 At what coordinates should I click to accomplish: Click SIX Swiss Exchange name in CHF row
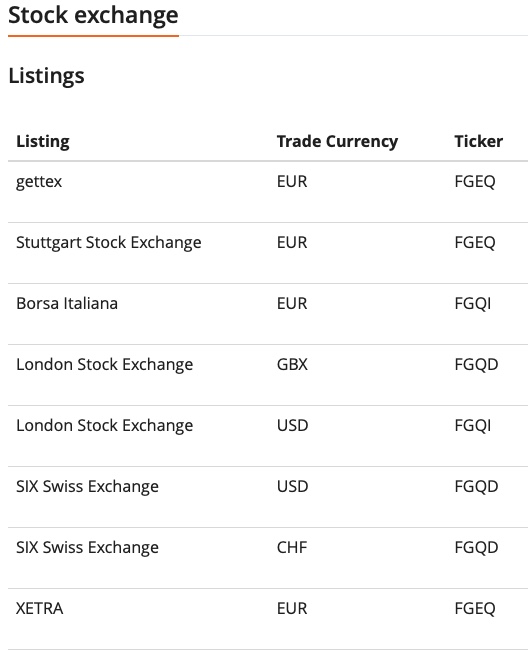click(x=87, y=548)
